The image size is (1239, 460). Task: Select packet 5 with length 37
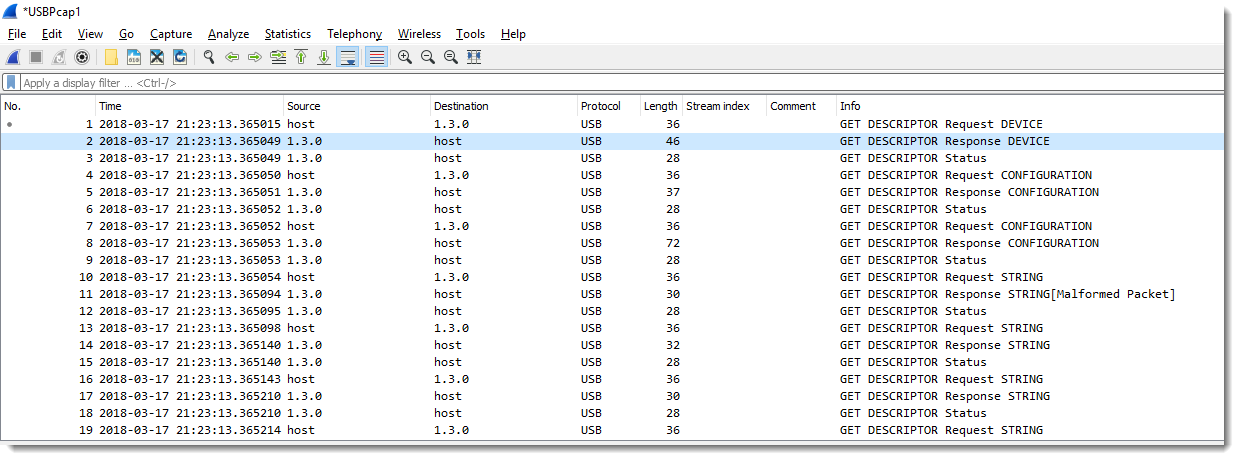(x=612, y=192)
